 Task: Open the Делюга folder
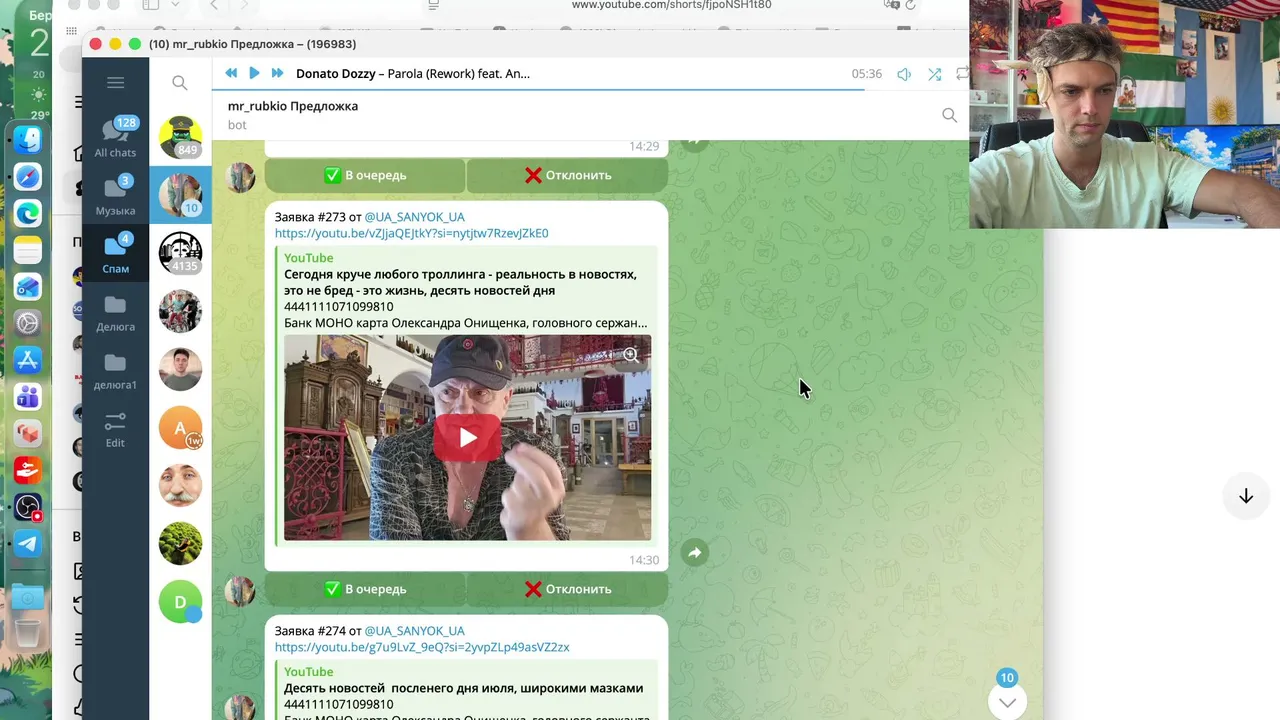point(115,312)
